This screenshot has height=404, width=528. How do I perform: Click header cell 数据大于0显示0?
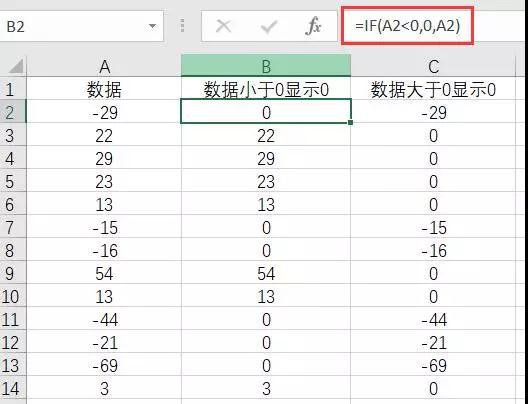433,89
